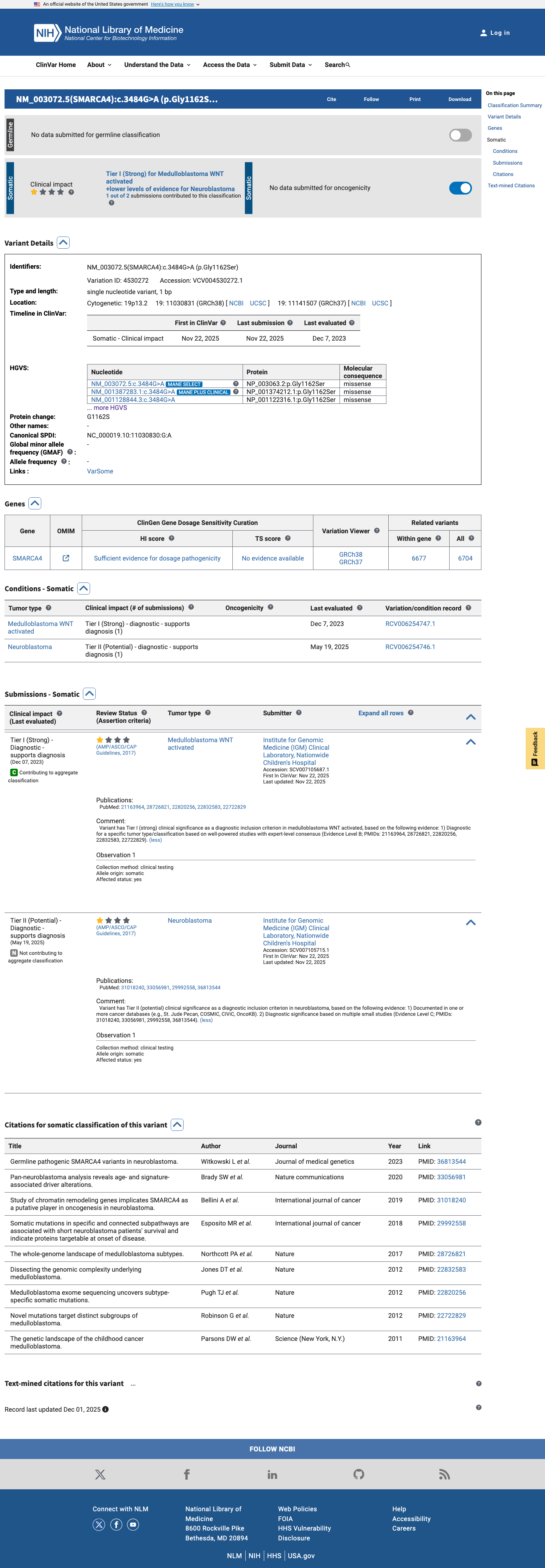
Task: Collapse the Variant Details section
Action: (x=63, y=243)
